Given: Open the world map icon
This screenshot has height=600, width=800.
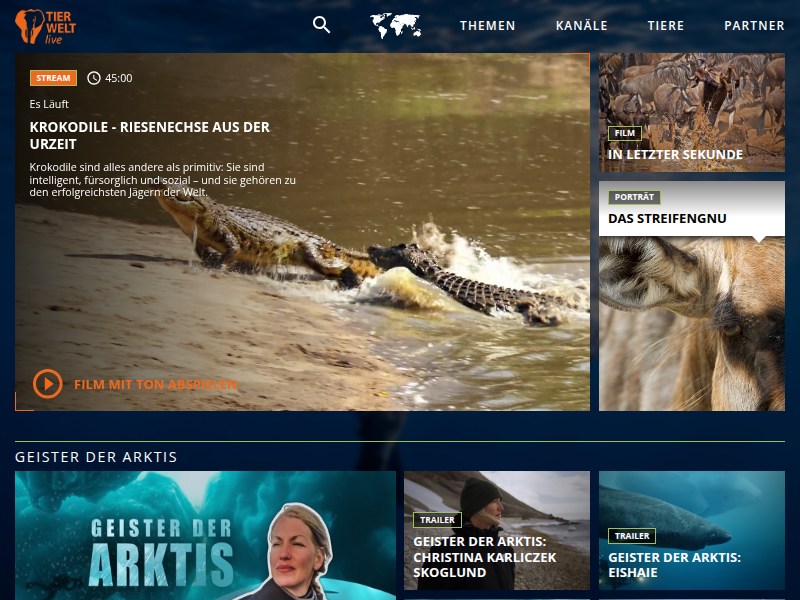Looking at the screenshot, I should tap(395, 25).
